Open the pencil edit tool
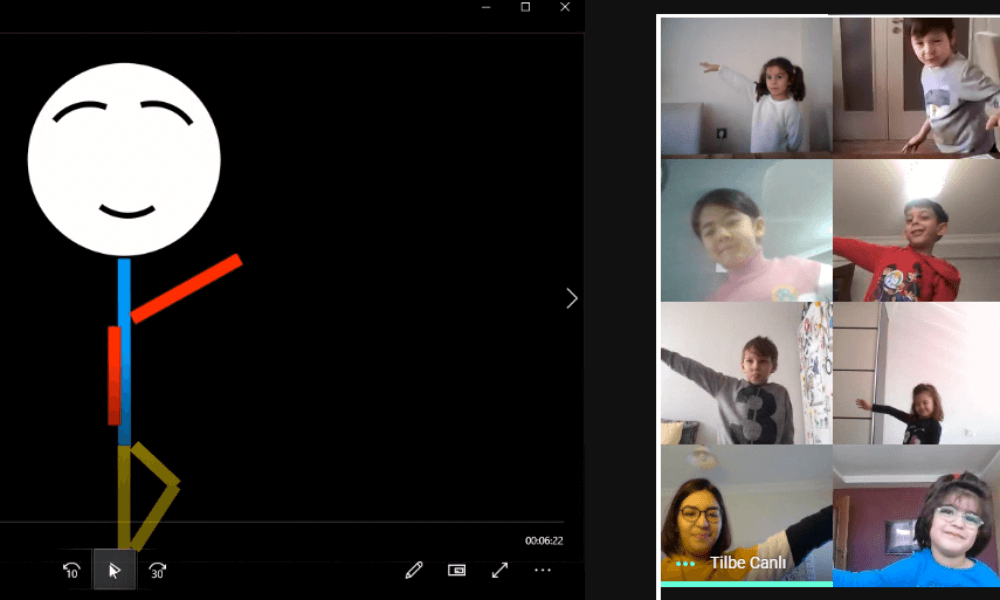The width and height of the screenshot is (1000, 600). click(x=414, y=570)
